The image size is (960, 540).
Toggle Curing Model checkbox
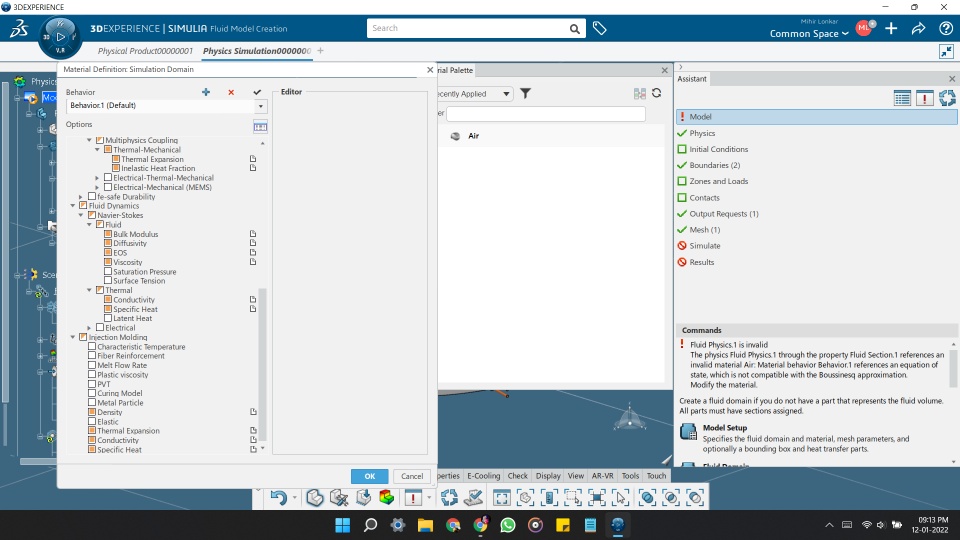pos(92,393)
